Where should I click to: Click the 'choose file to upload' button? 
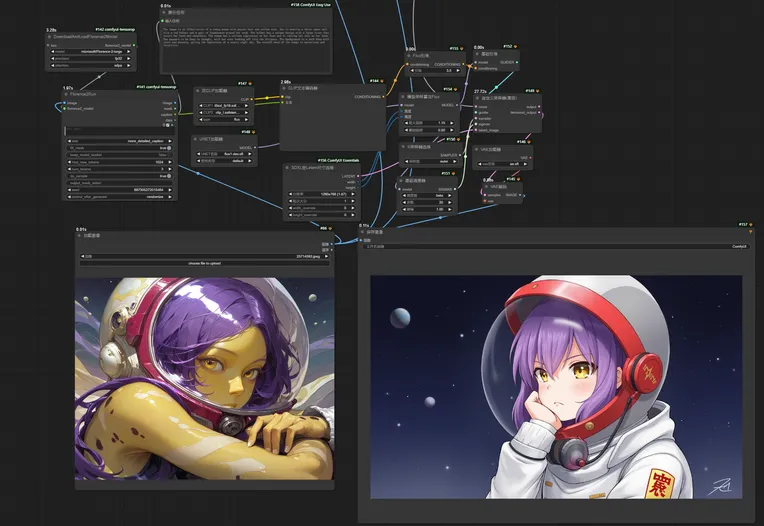tap(206, 263)
